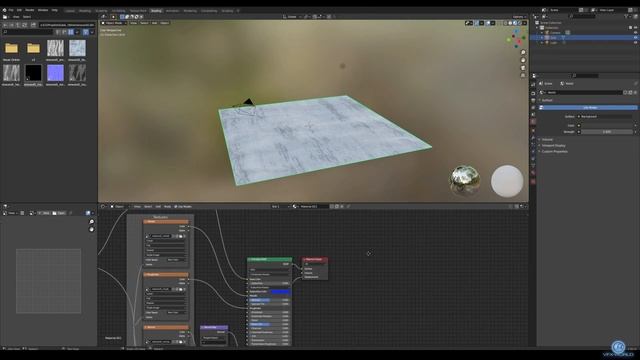Collapse the Collection tree in outliner
The width and height of the screenshot is (640, 360).
pos(538,28)
